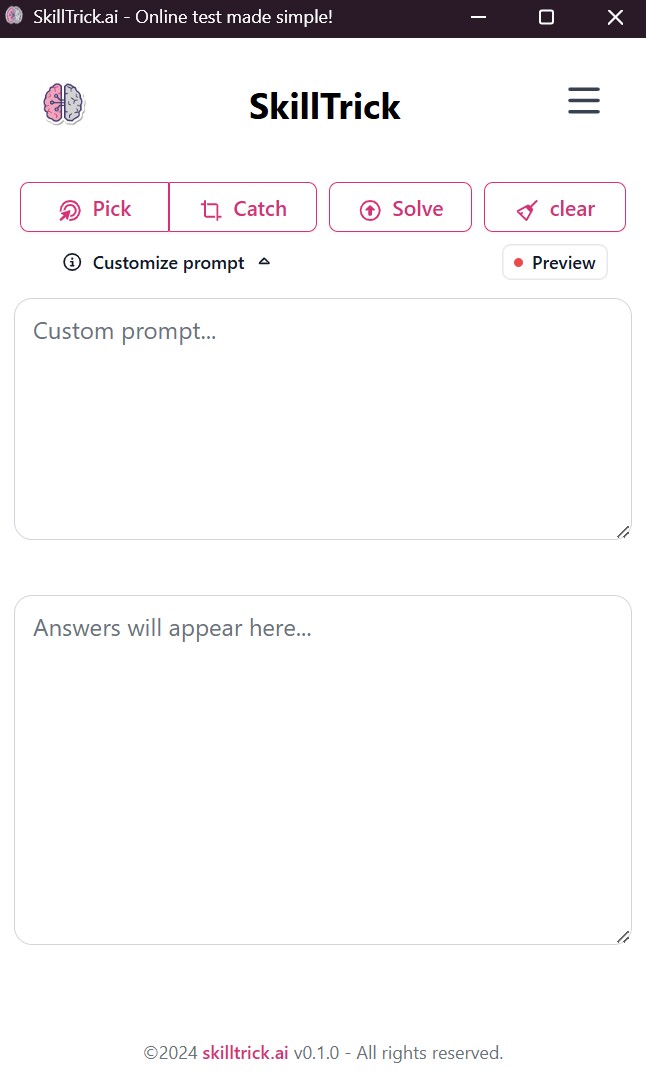Click the clear broom icon
This screenshot has width=646, height=1080.
(x=527, y=210)
